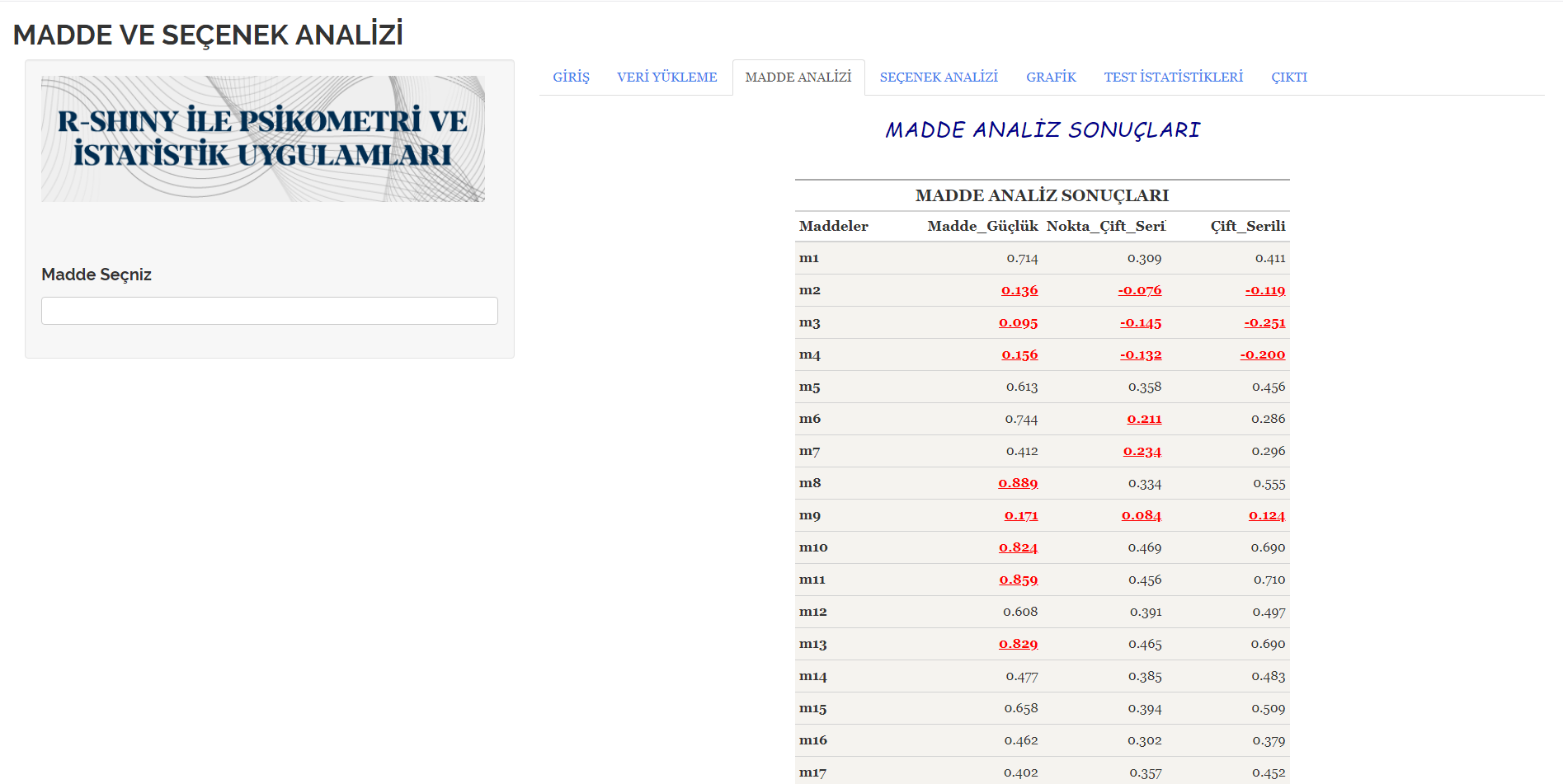Image resolution: width=1563 pixels, height=784 pixels.
Task: Switch to the ÇIKTI tab
Action: (1289, 77)
